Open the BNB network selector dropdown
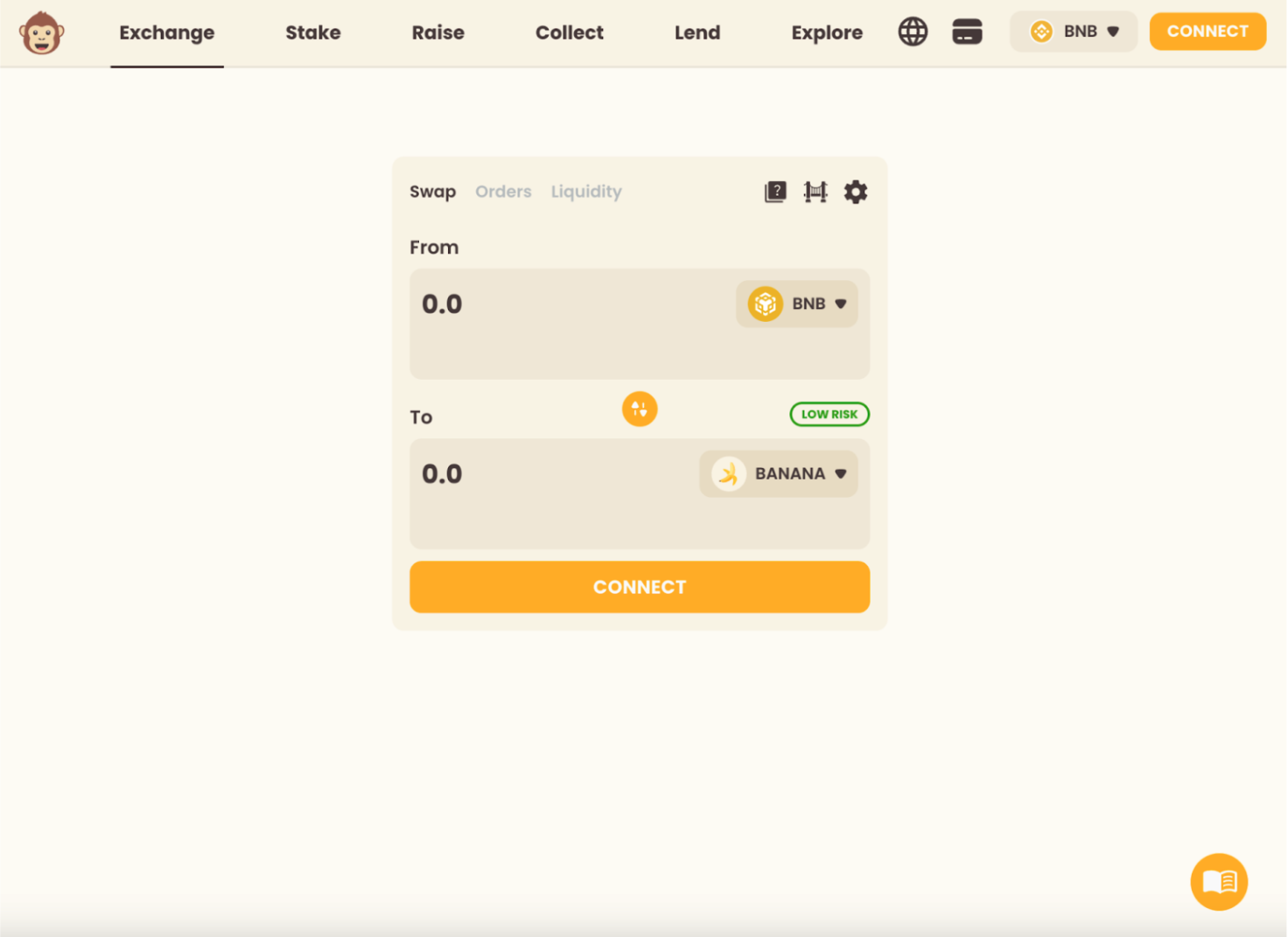1288x937 pixels. [1074, 31]
